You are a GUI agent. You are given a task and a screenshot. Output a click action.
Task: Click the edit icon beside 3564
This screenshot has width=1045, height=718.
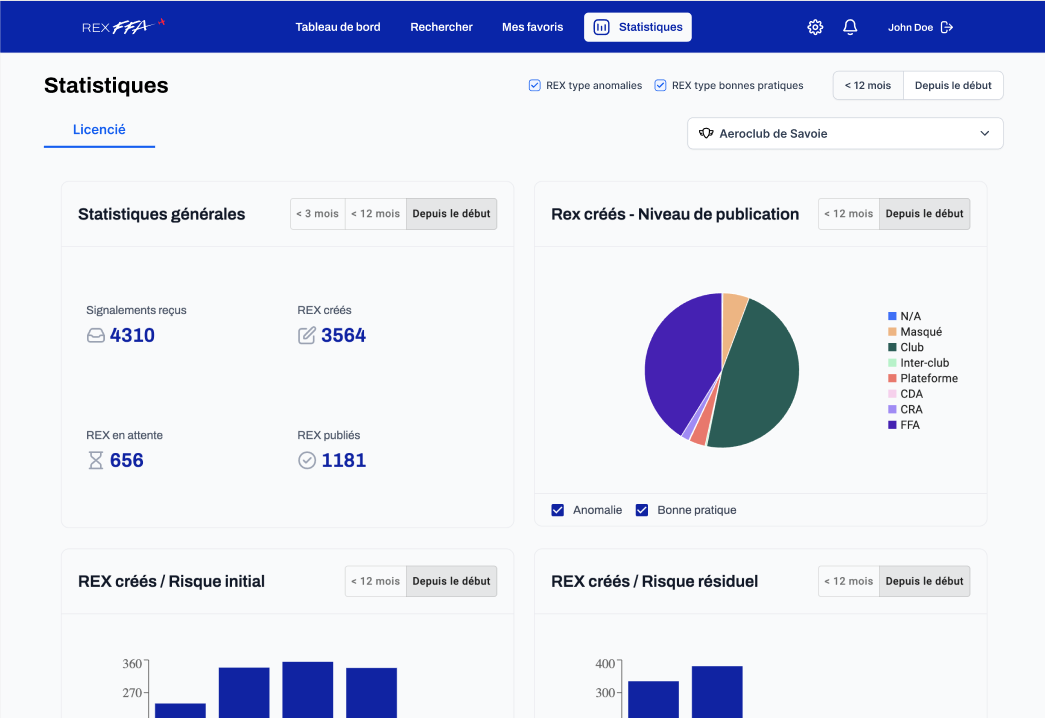pos(307,335)
